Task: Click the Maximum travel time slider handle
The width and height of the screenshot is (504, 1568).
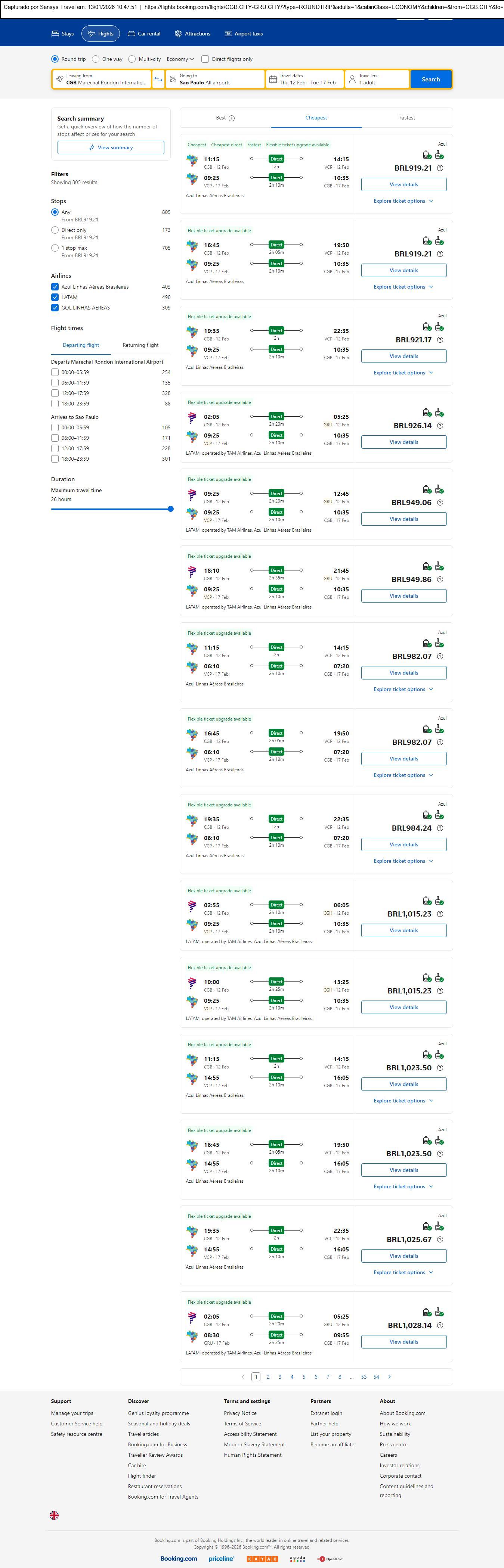Action: [171, 509]
